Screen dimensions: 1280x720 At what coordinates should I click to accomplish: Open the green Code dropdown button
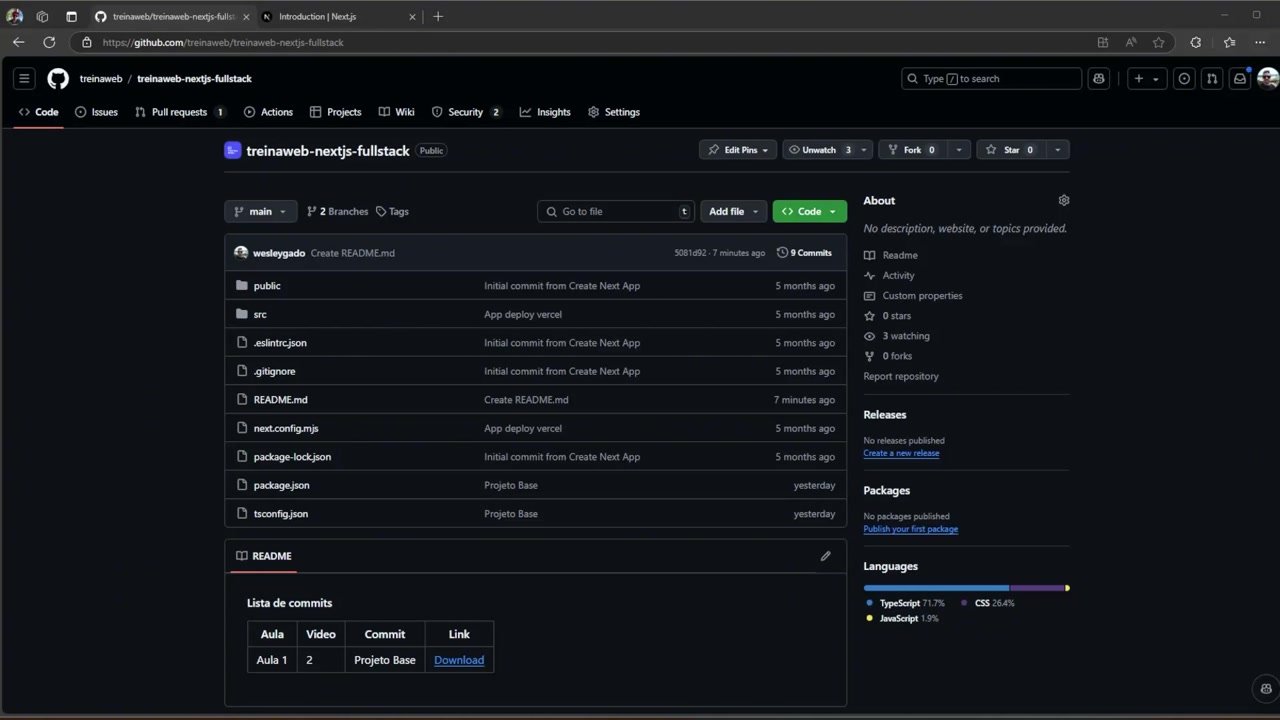809,211
